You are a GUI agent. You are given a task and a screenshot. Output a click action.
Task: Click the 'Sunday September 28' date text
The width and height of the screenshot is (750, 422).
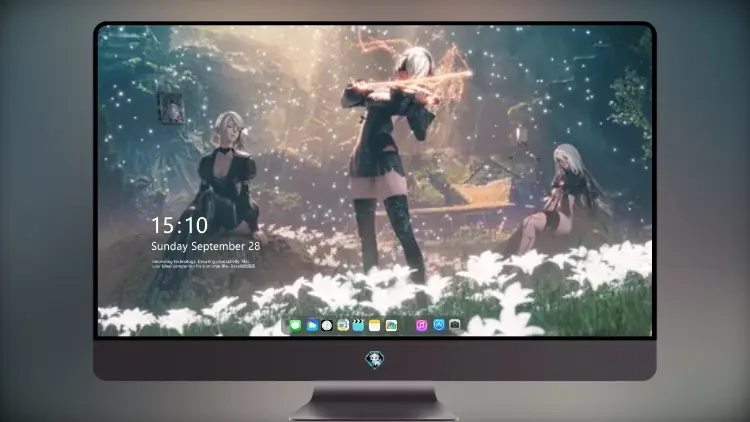(206, 246)
